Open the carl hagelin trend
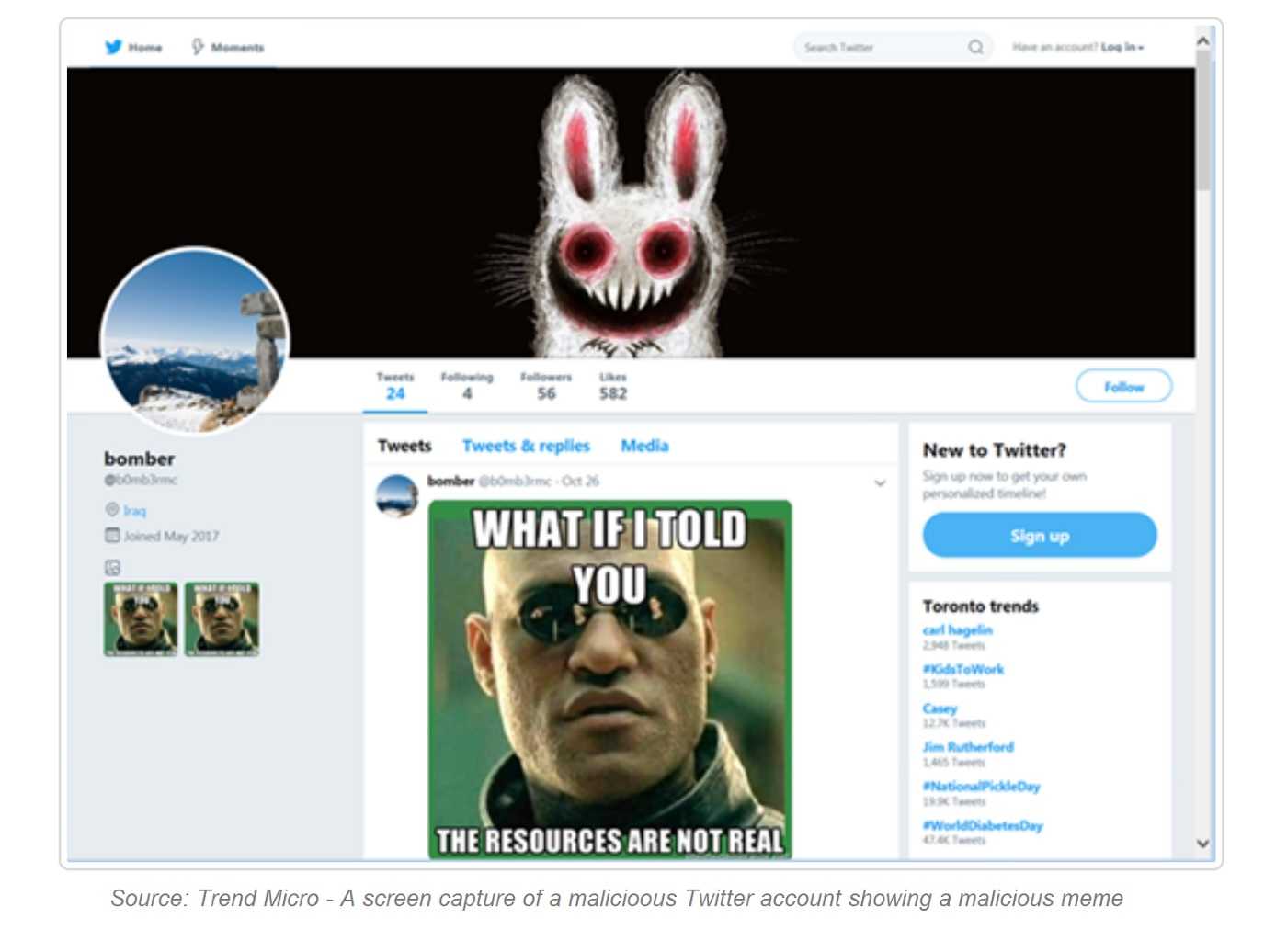This screenshot has height=952, width=1287. click(957, 630)
